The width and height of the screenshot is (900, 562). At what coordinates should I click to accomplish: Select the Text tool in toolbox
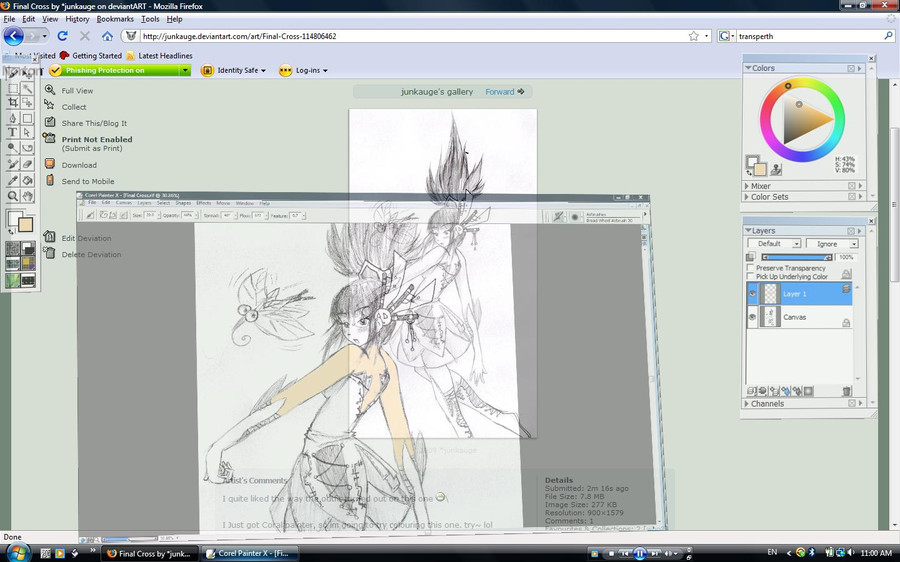[12, 133]
